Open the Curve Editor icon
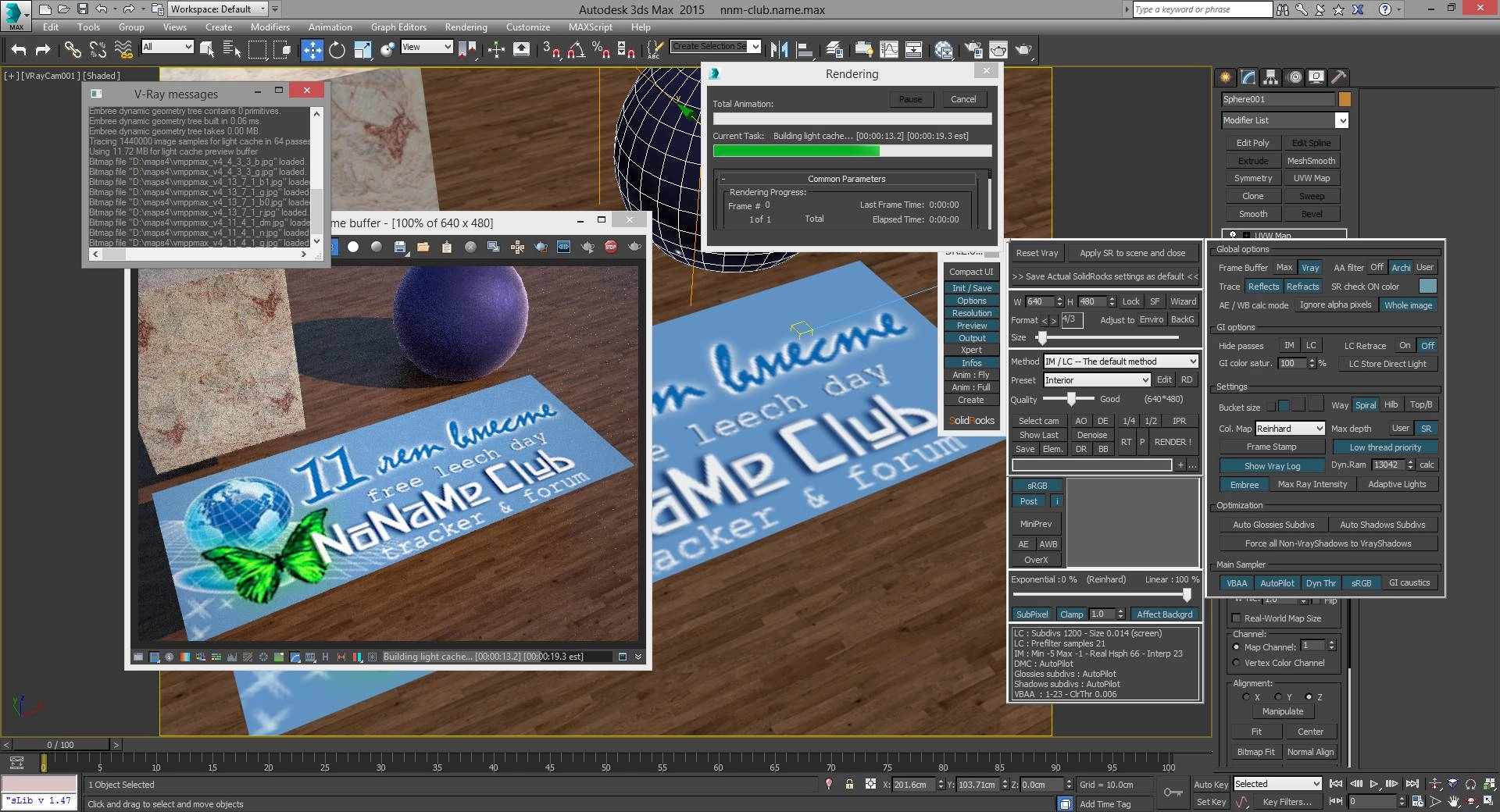Image resolution: width=1500 pixels, height=812 pixels. [889, 50]
